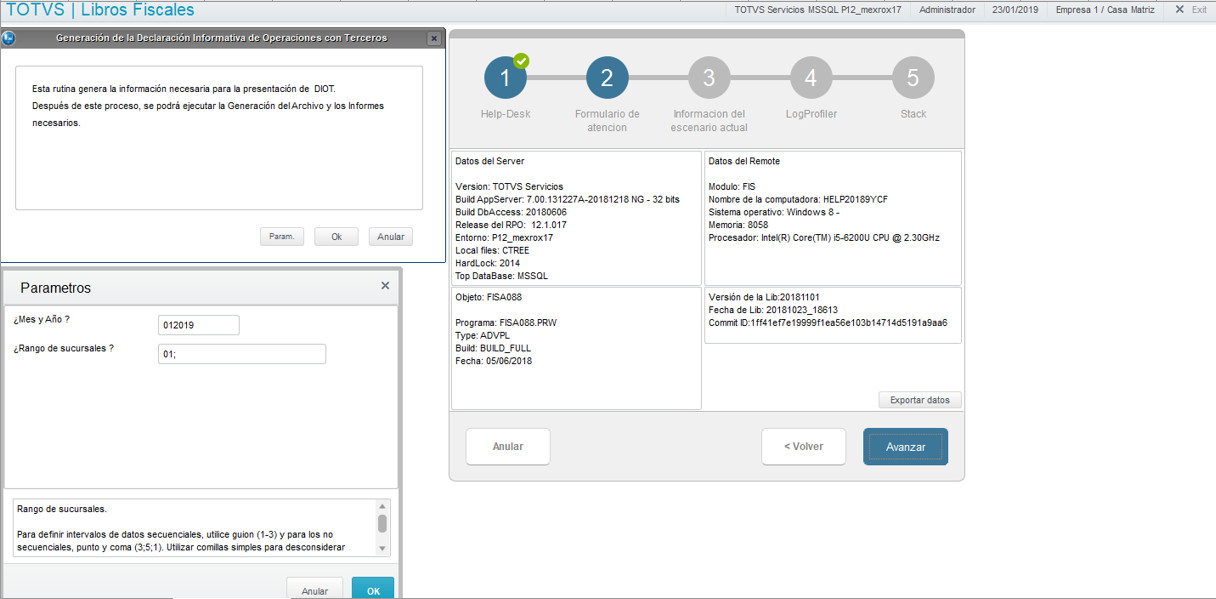Image resolution: width=1216 pixels, height=599 pixels.
Task: Click the Nombre de la computadora line
Action: coord(798,199)
